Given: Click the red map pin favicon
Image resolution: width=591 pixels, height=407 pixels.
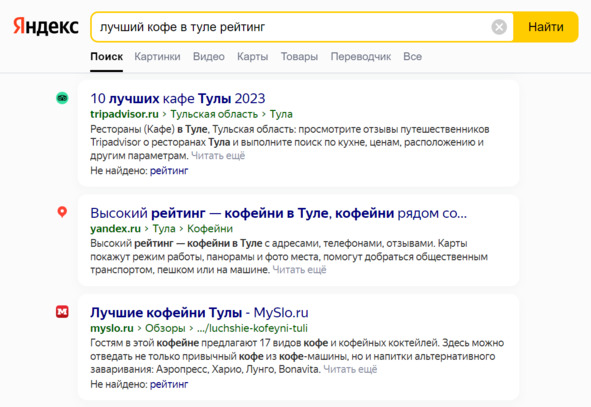Looking at the screenshot, I should 62,212.
